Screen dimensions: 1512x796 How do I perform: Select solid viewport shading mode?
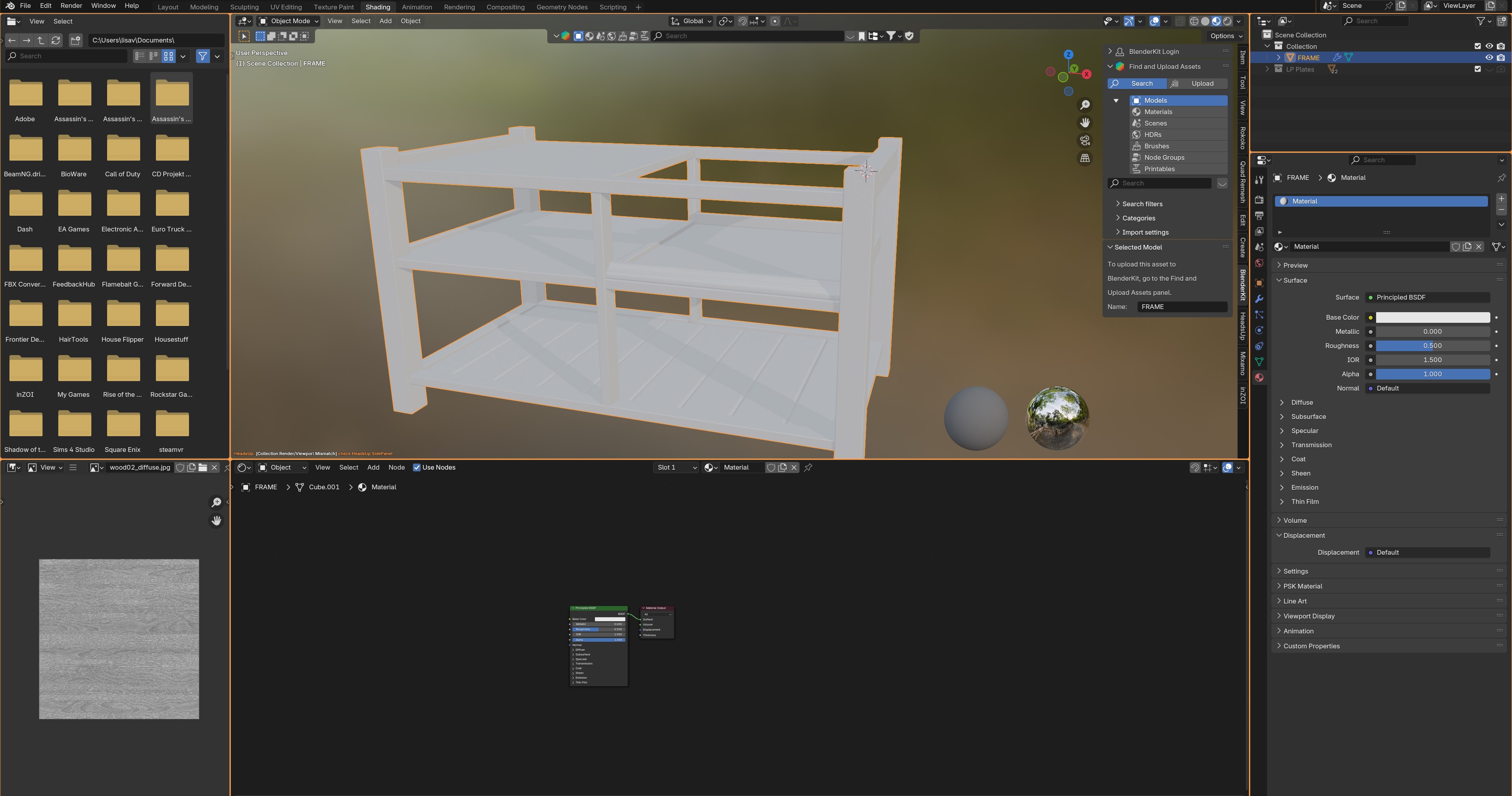point(1205,21)
